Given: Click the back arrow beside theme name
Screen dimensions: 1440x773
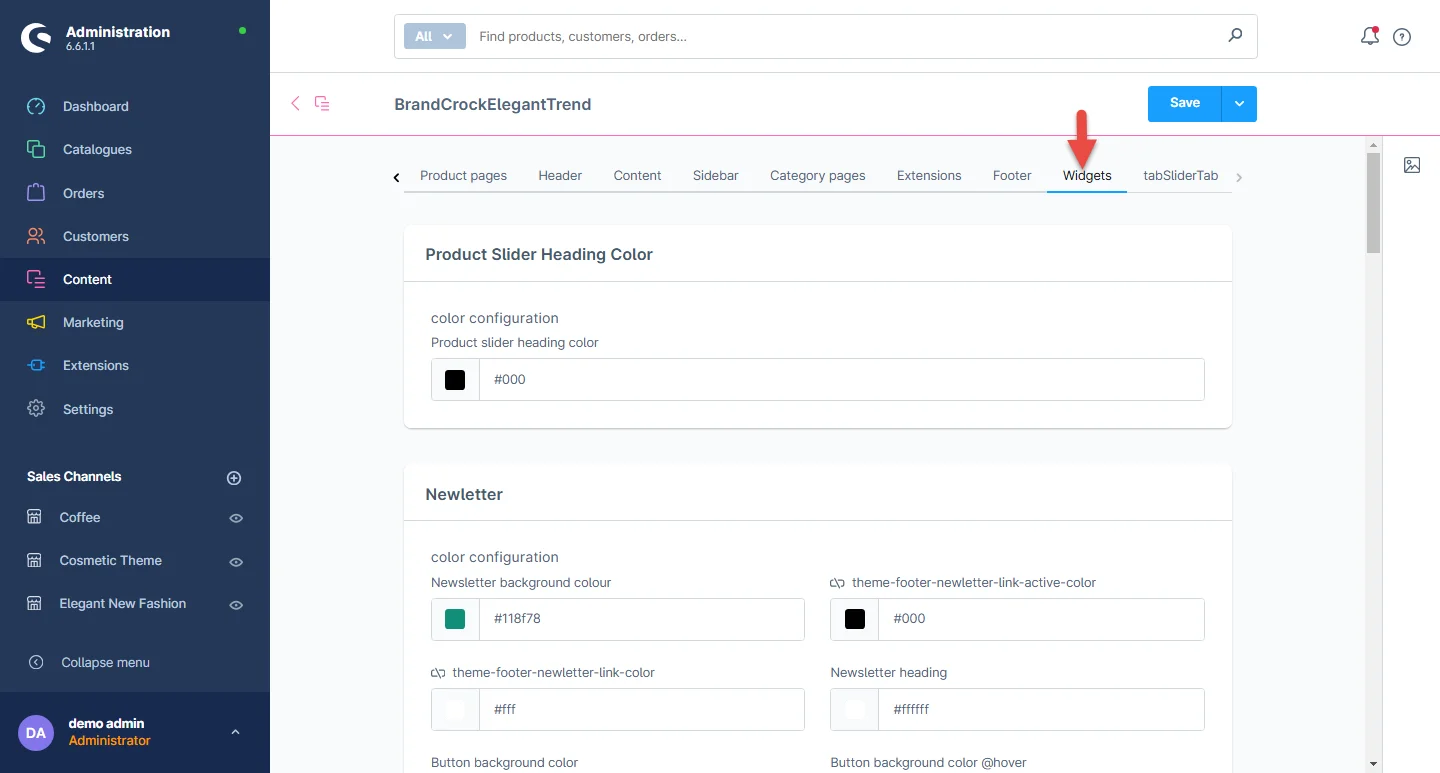Looking at the screenshot, I should (295, 103).
